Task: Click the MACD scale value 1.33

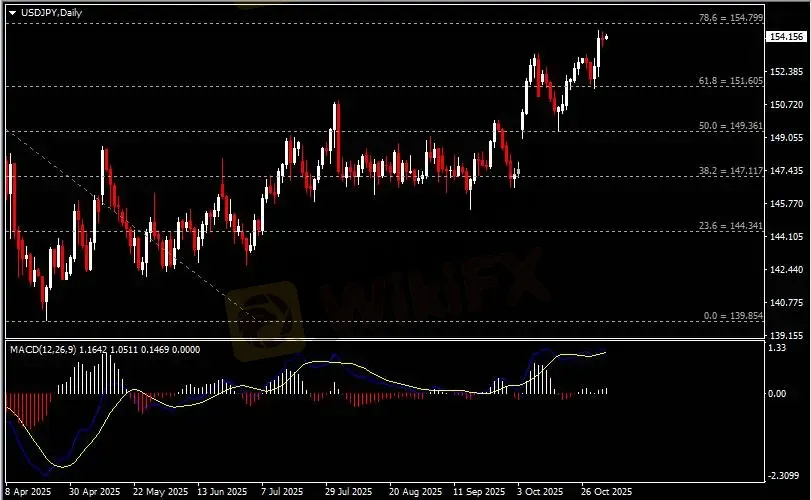Action: (777, 348)
